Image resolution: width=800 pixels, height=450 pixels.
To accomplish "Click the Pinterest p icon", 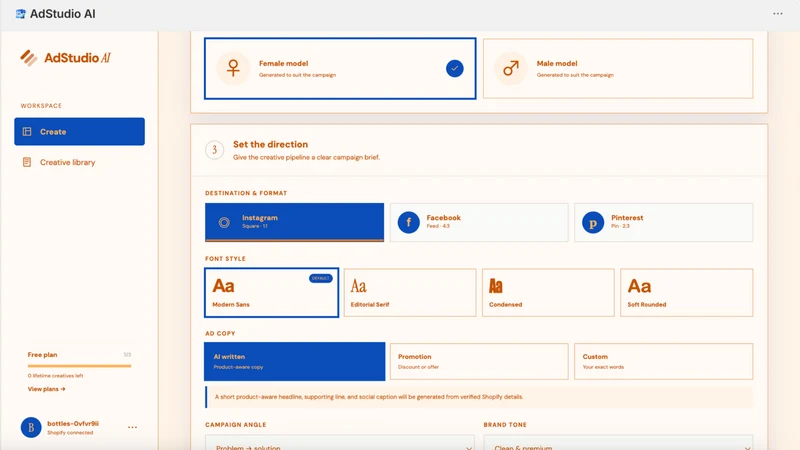I will (x=593, y=222).
